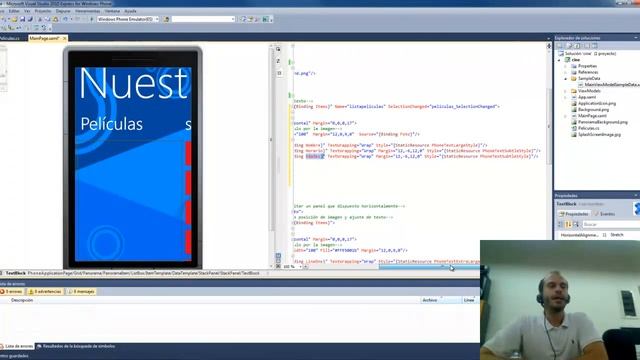Image resolution: width=640 pixels, height=360 pixels.
Task: Switch to the MainPage.xaml editor tab
Action: (44, 38)
